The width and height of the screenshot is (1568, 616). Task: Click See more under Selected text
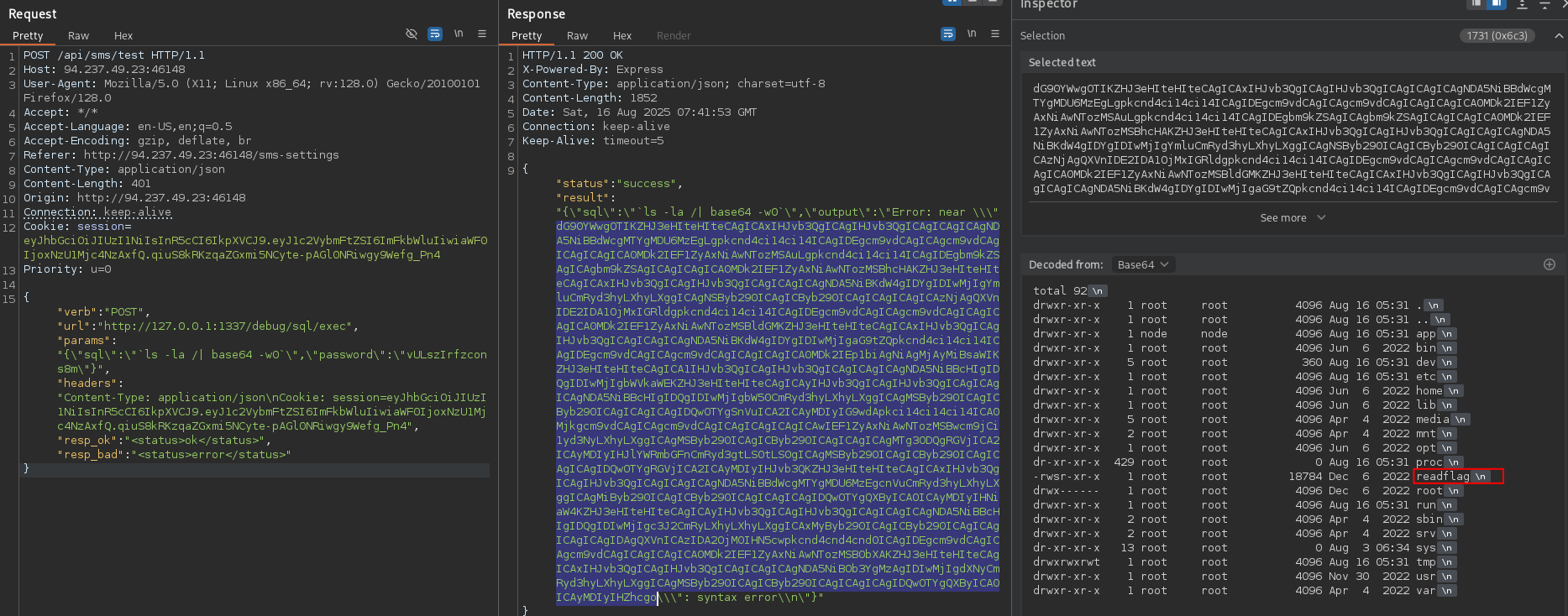pyautogui.click(x=1293, y=217)
